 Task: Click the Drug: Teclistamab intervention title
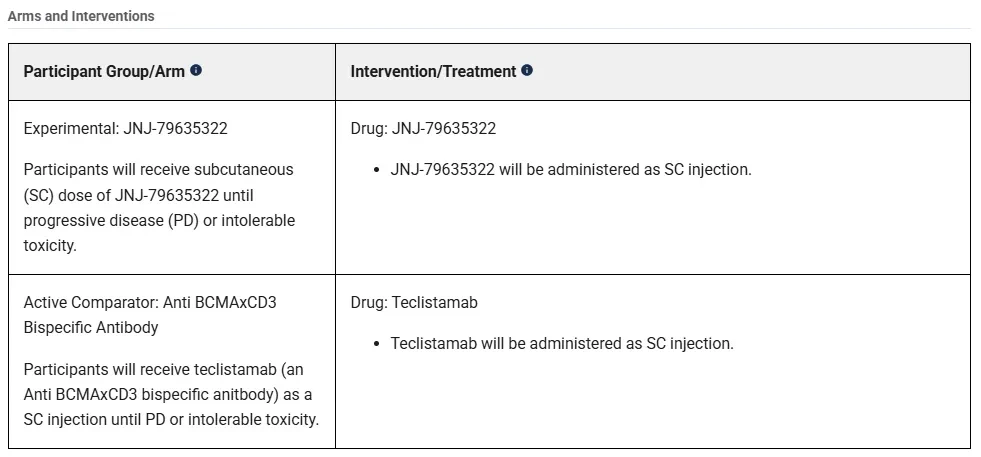pyautogui.click(x=414, y=302)
